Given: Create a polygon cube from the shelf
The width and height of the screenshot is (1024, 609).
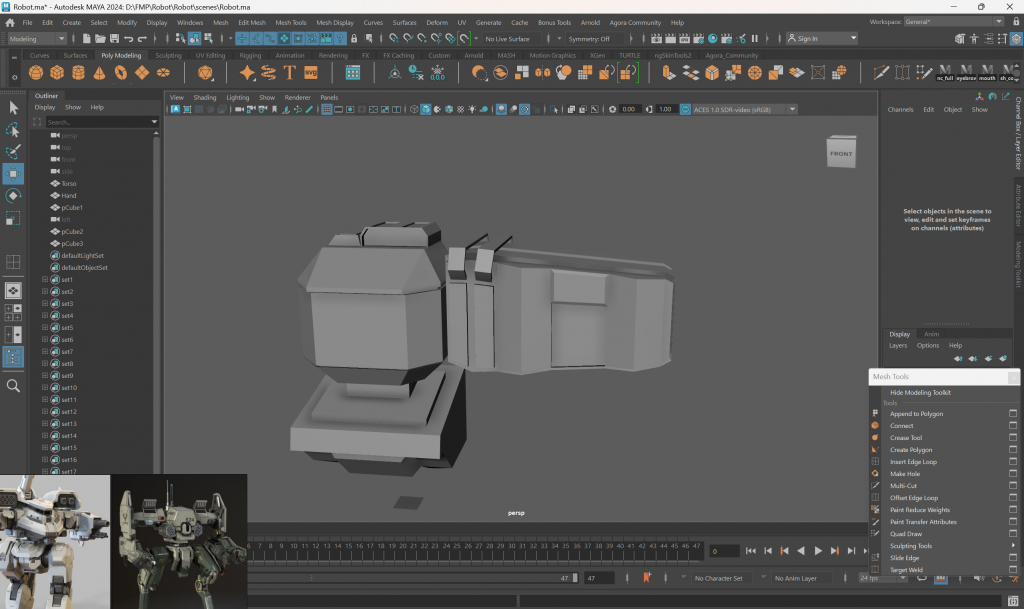Looking at the screenshot, I should click(55, 73).
